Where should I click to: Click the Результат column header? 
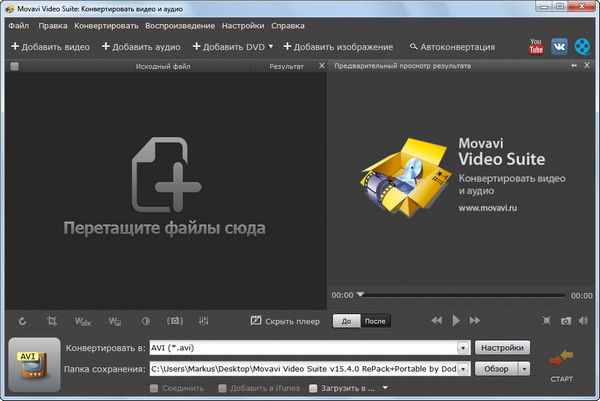pyautogui.click(x=286, y=66)
